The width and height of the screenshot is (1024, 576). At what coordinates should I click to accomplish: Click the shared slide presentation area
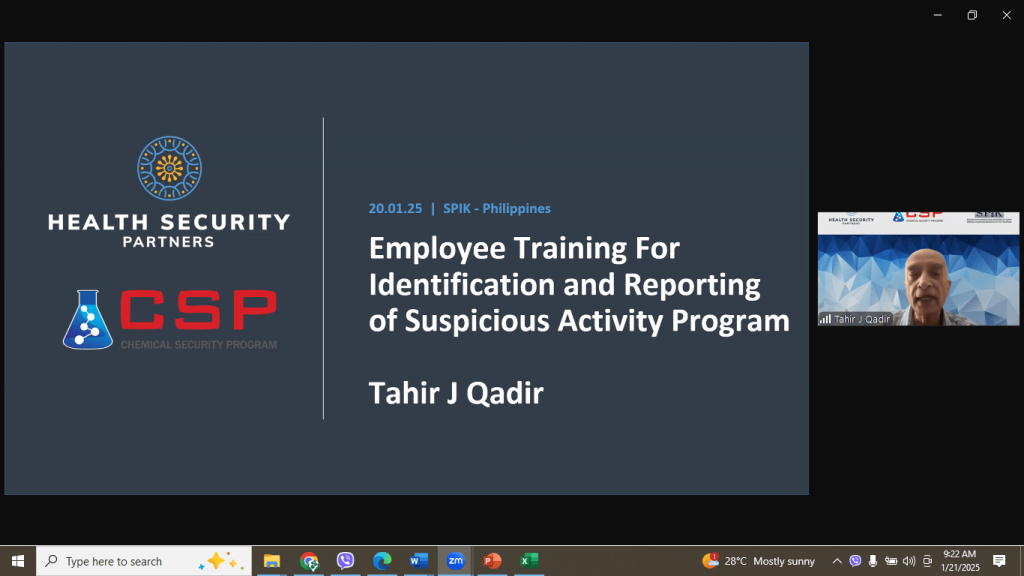click(406, 268)
